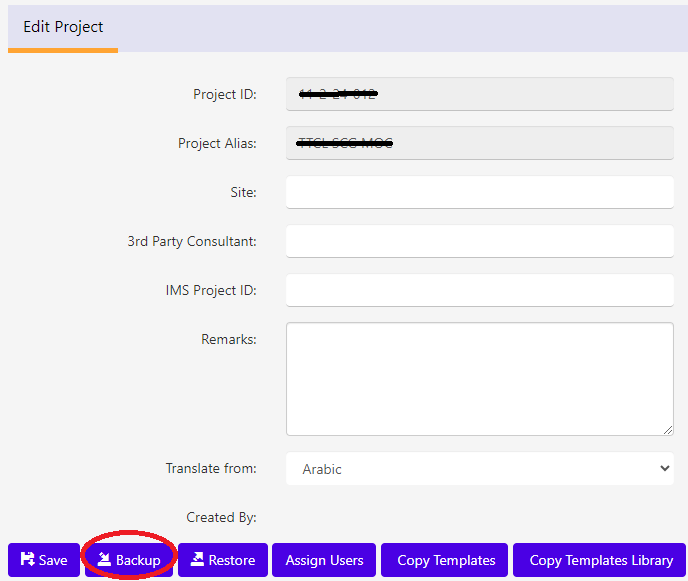Select the Edit Project tab
This screenshot has height=581, width=688.
coord(63,28)
